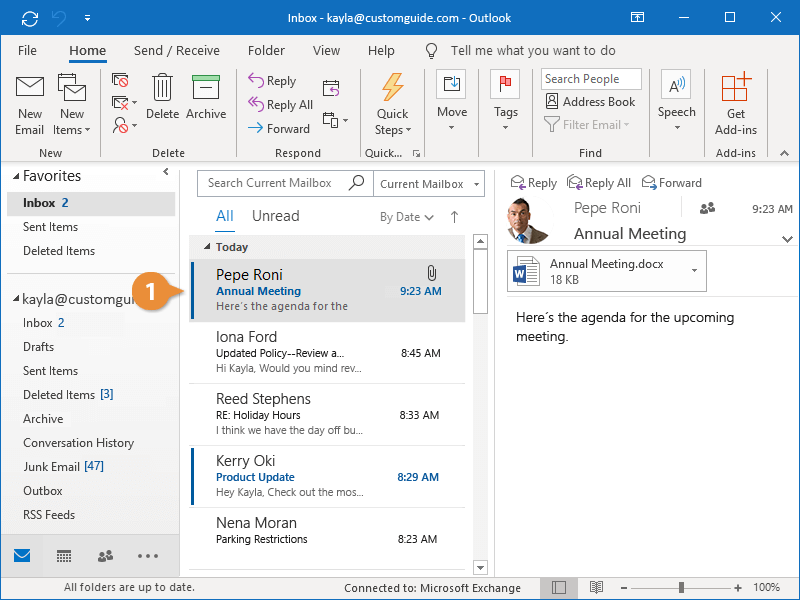Click the magnifying glass search icon

click(x=357, y=182)
